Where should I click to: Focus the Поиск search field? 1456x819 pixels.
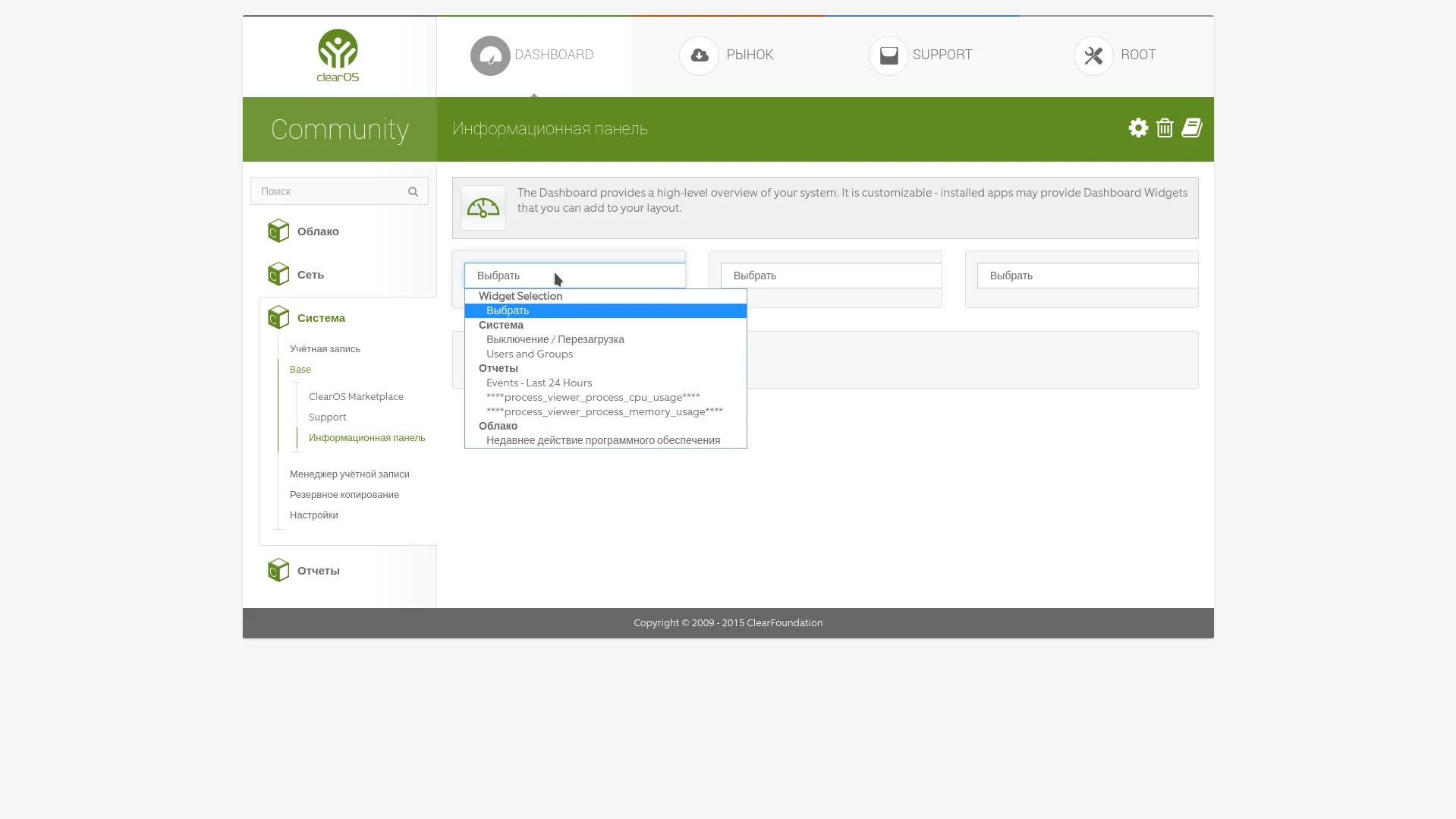click(339, 191)
